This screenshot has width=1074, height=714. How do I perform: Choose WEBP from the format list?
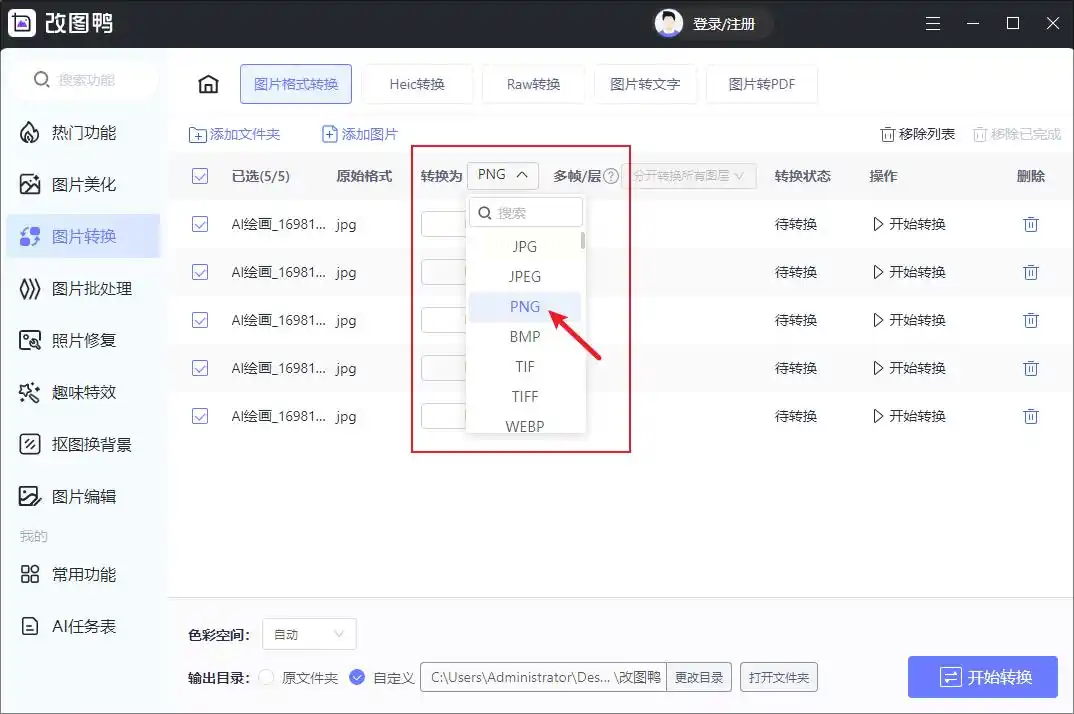coord(525,426)
